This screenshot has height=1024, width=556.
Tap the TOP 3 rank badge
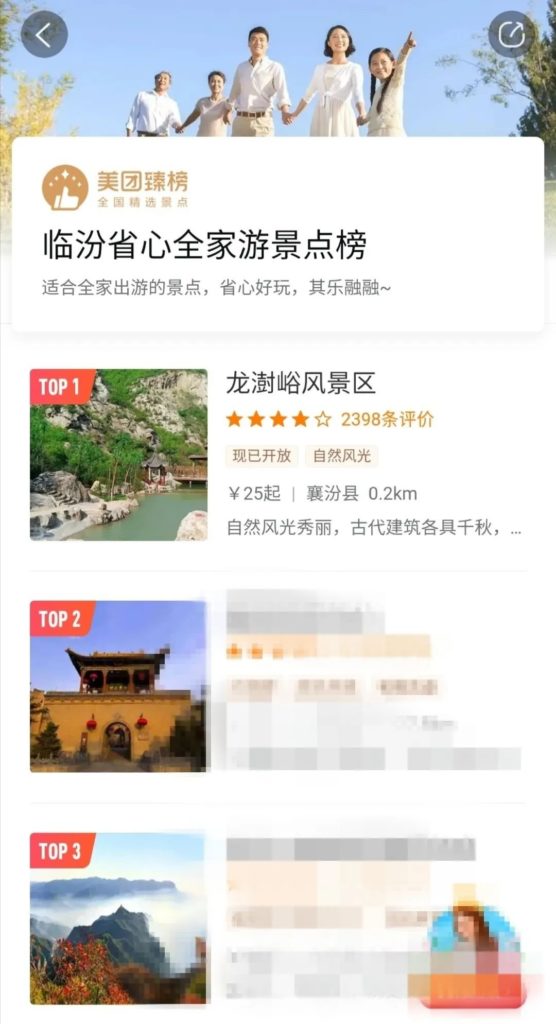(61, 850)
